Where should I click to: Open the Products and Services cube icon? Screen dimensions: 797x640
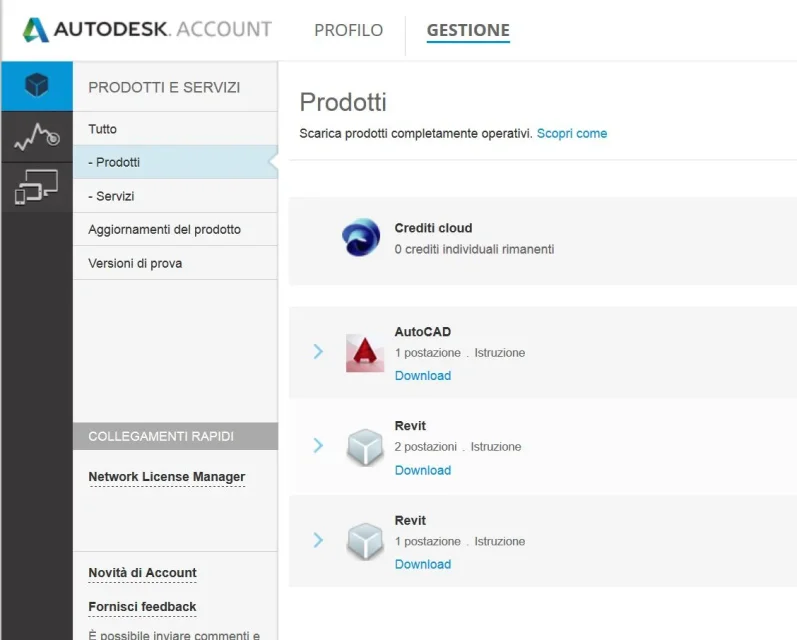coord(37,86)
